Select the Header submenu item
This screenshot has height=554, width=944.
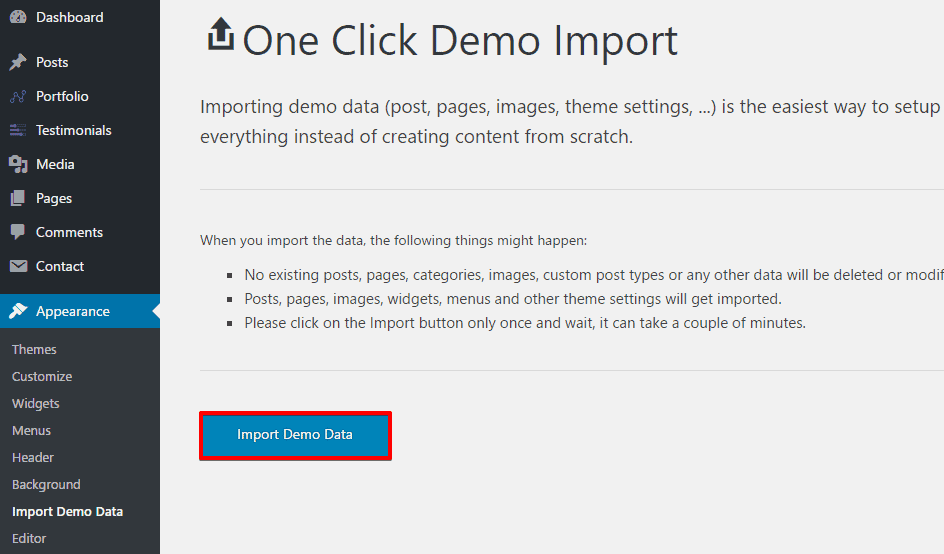click(x=33, y=457)
